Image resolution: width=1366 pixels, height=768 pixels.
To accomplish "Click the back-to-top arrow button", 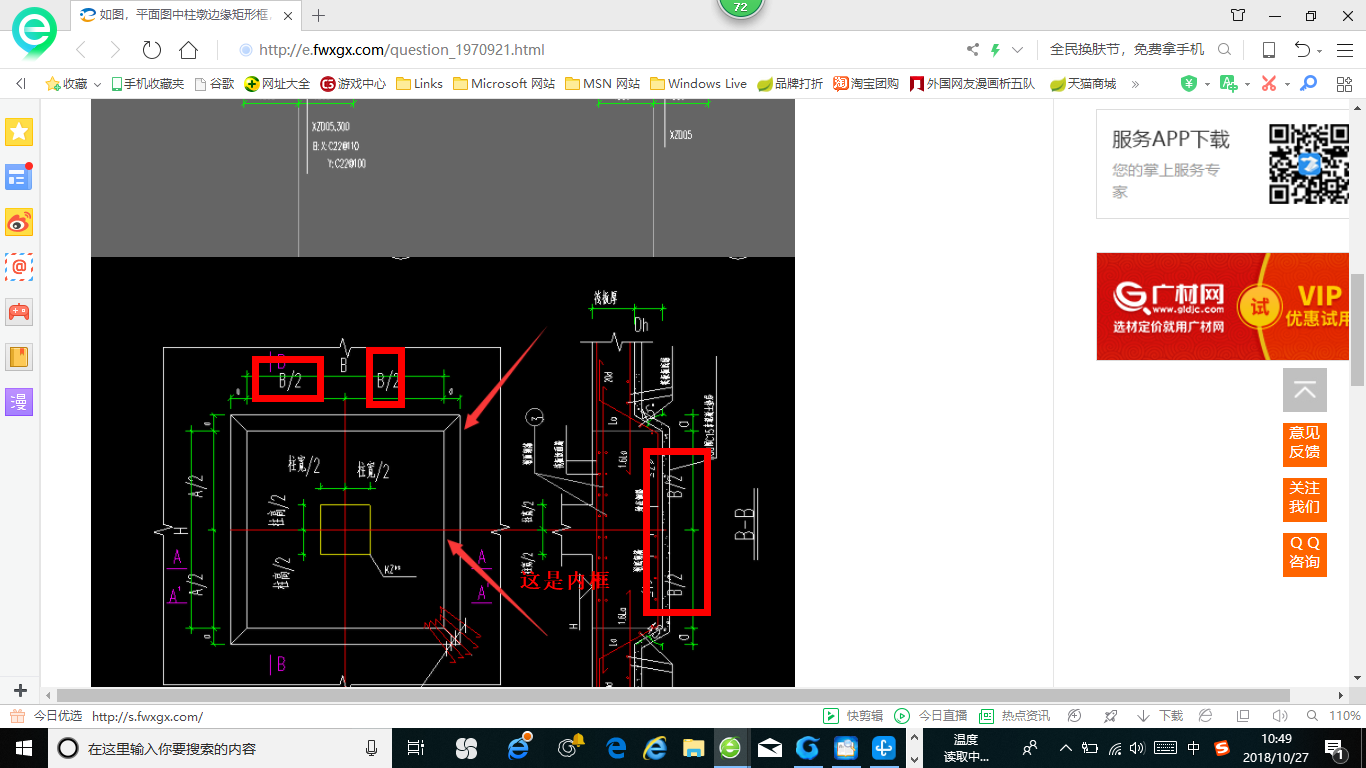I will [1305, 390].
